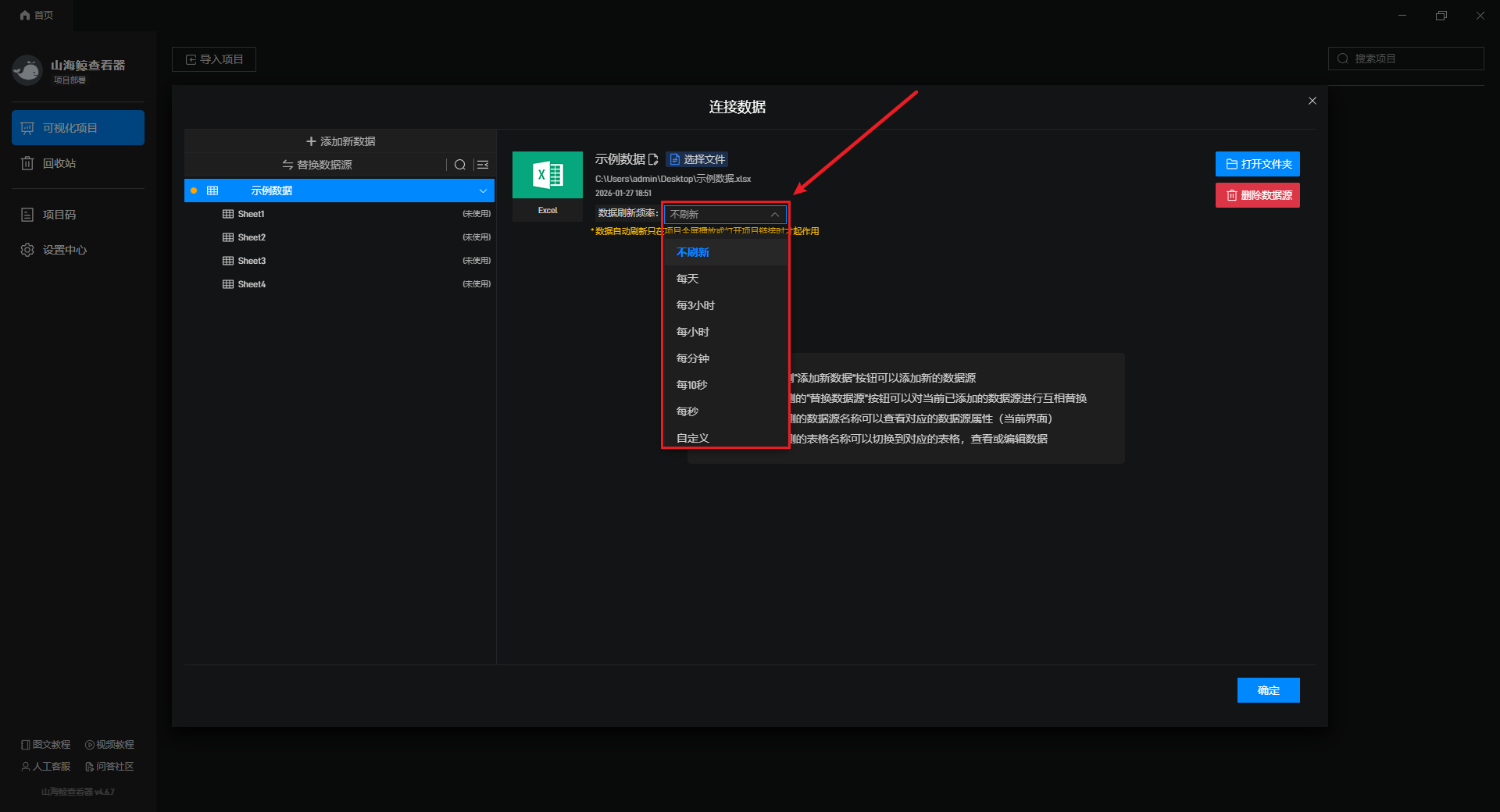Click the list menu icon beside search

483,165
